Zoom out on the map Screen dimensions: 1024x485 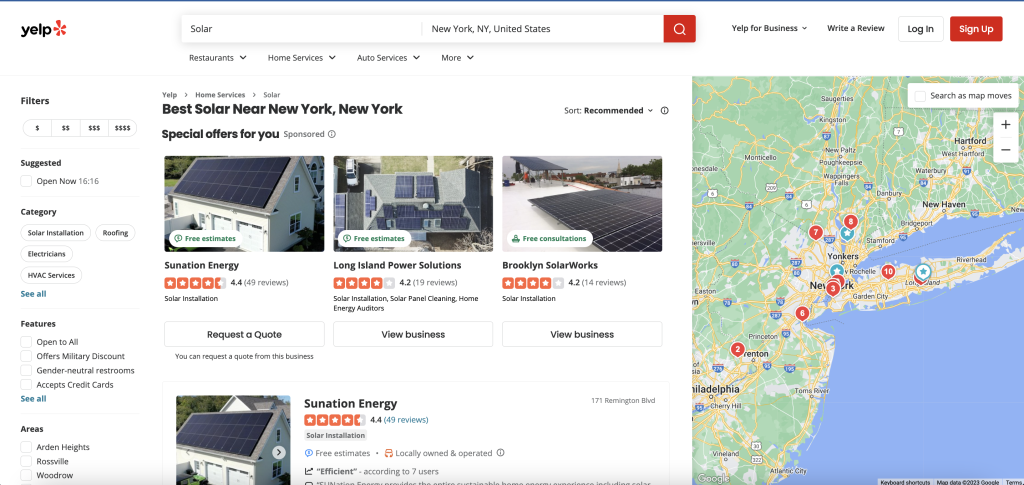tap(1005, 149)
